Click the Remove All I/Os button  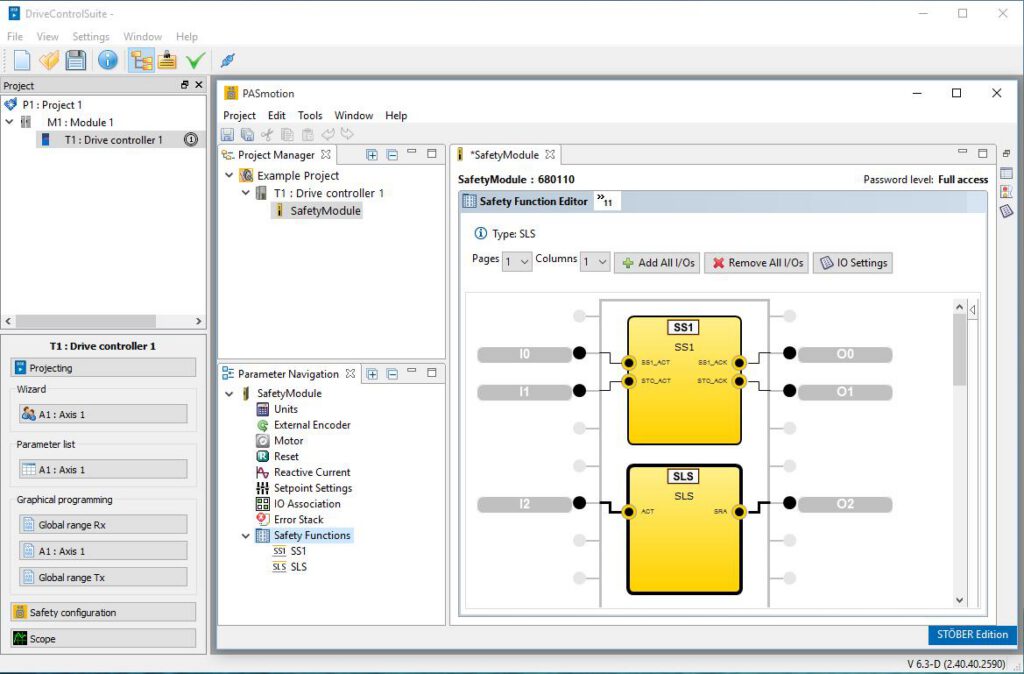point(758,263)
